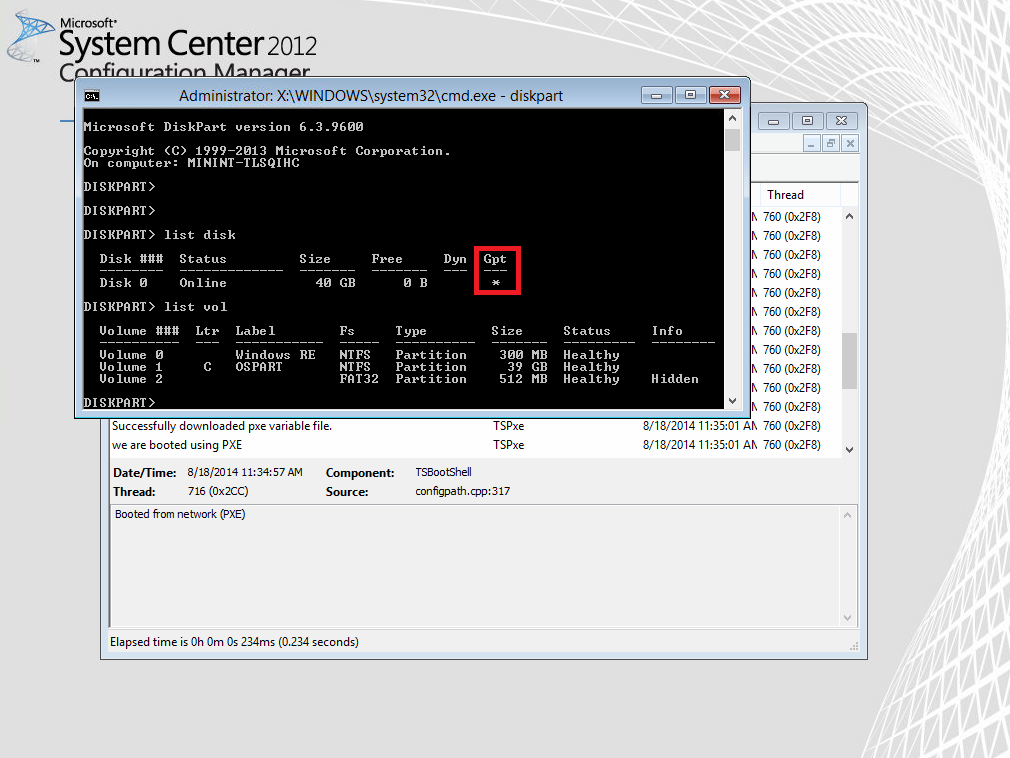Click the 'On computer: MININT-TLSQIHC' line

pyautogui.click(x=192, y=163)
